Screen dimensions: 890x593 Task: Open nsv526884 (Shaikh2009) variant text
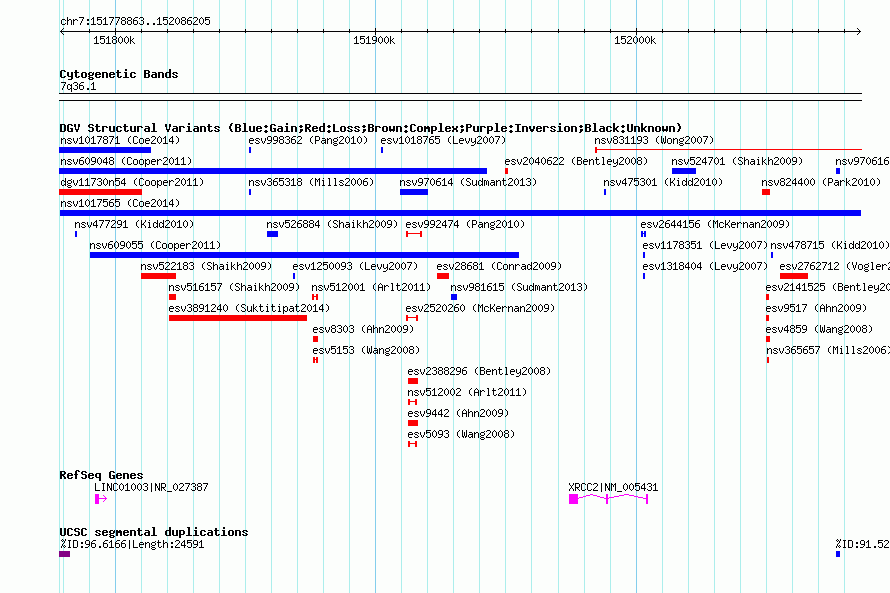point(332,224)
